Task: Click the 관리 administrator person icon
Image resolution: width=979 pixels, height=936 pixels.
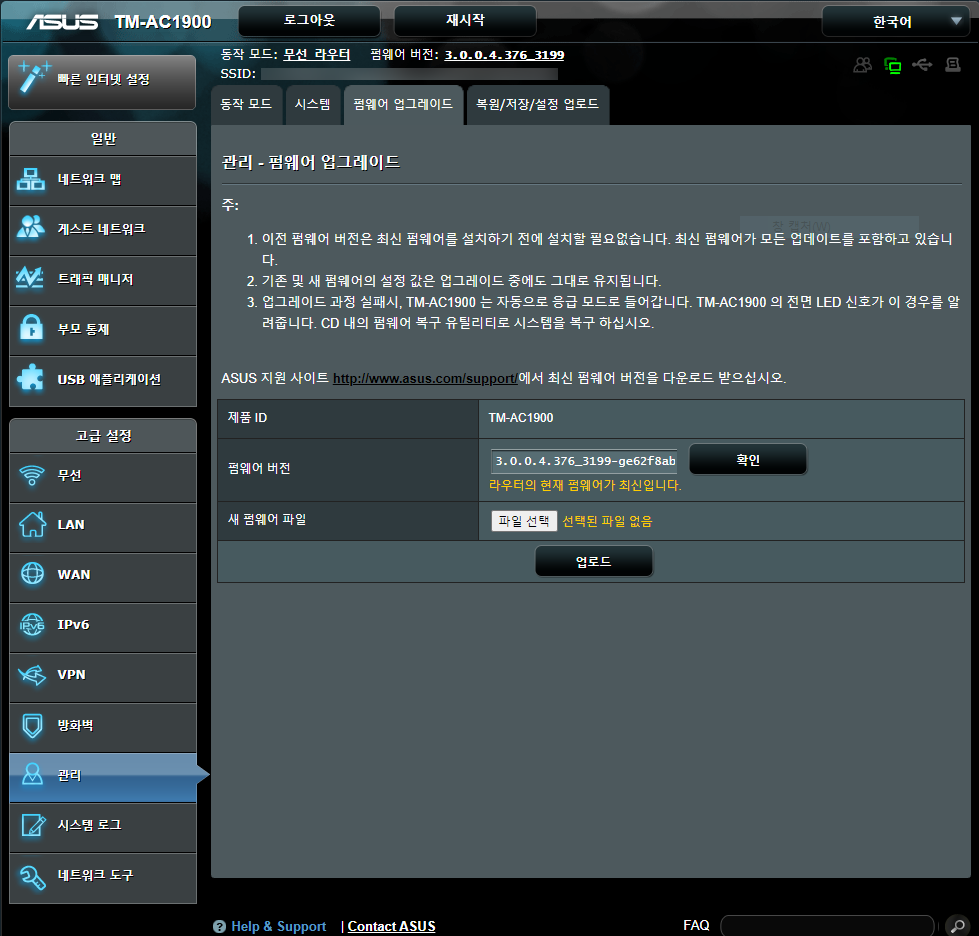Action: 32,774
